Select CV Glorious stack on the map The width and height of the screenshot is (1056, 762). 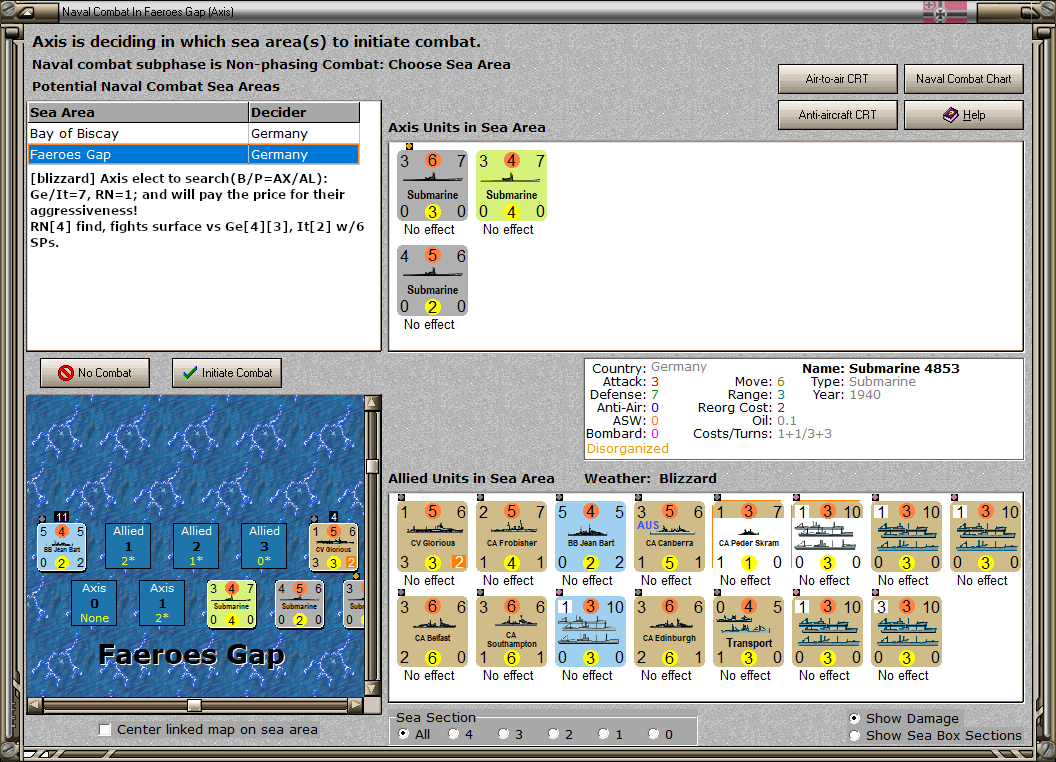point(333,546)
